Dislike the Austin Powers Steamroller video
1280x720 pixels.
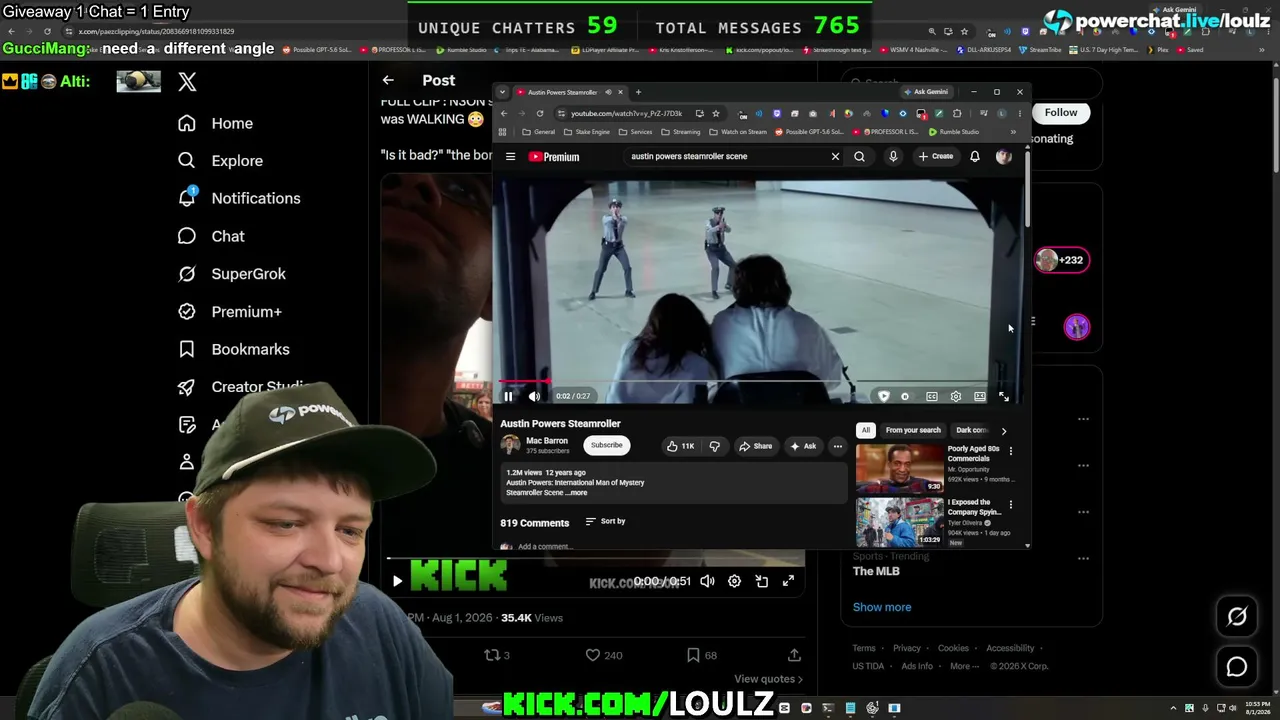point(714,446)
